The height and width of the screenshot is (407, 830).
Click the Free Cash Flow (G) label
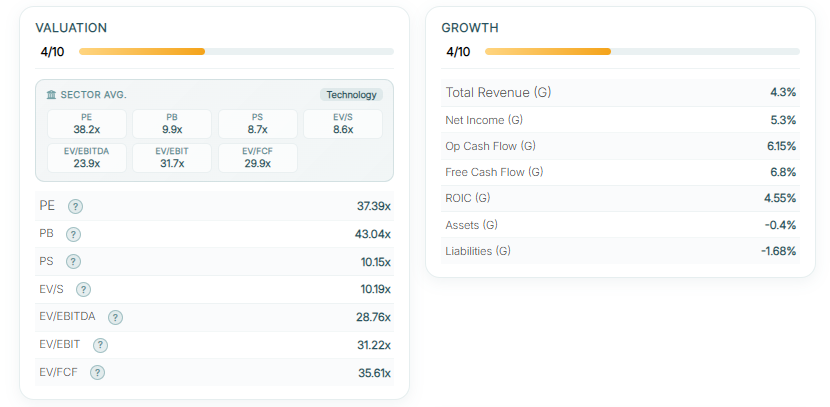[494, 172]
